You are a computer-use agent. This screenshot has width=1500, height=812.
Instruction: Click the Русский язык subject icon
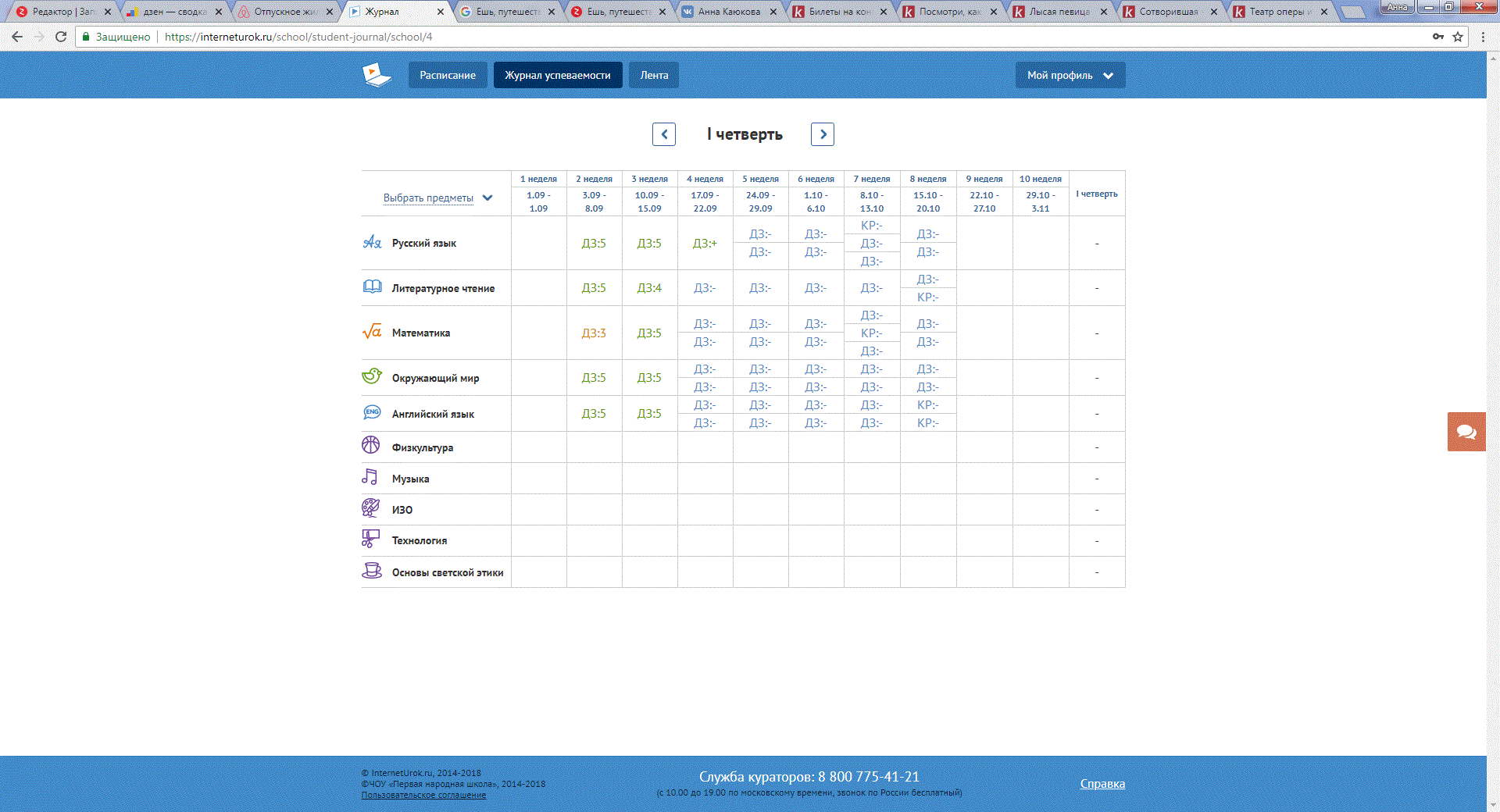(x=372, y=242)
